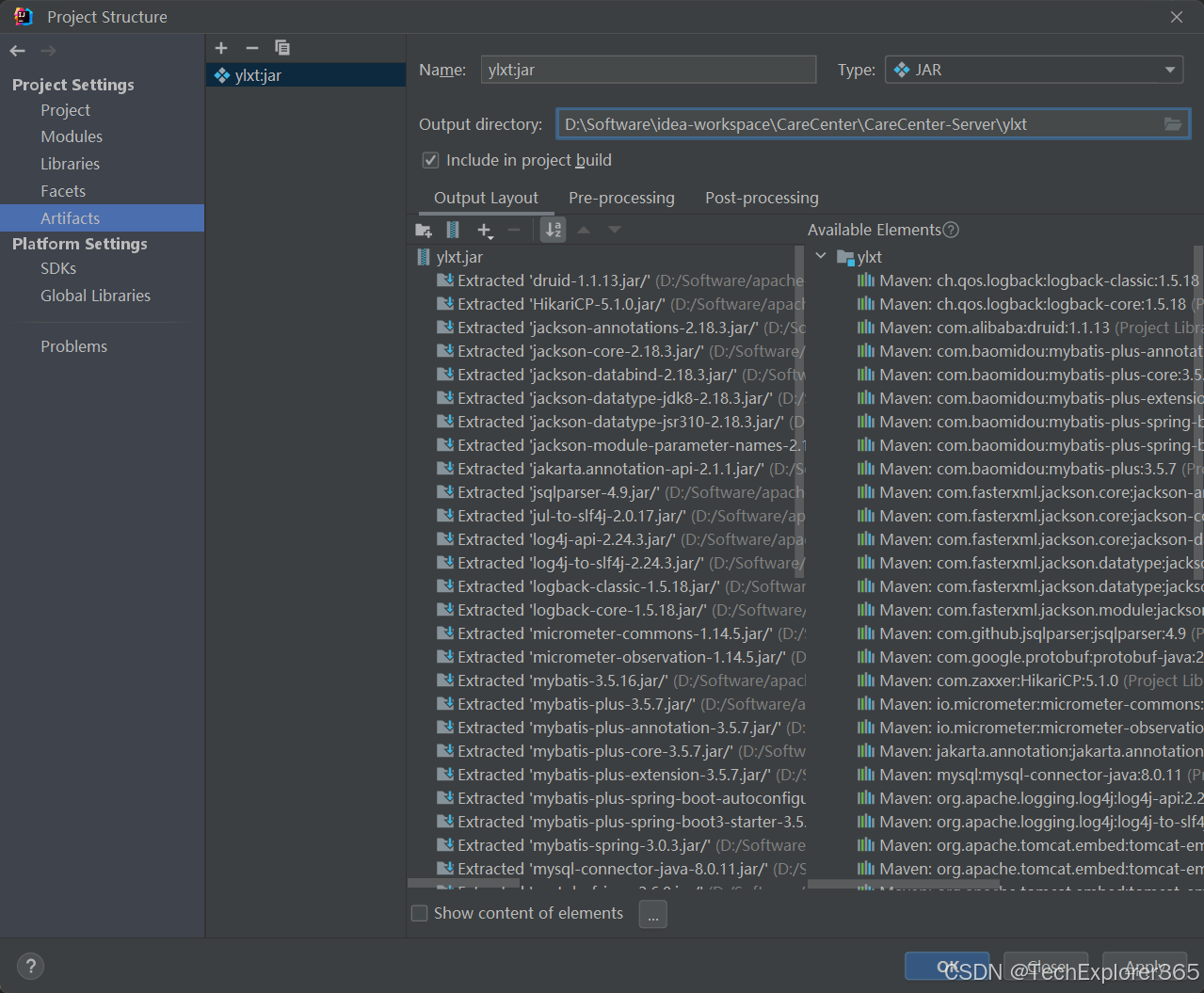Viewport: 1204px width, 993px height.
Task: Select Extracted 'mysql-connector-java-8.0.11.jar/' entry
Action: click(x=620, y=869)
